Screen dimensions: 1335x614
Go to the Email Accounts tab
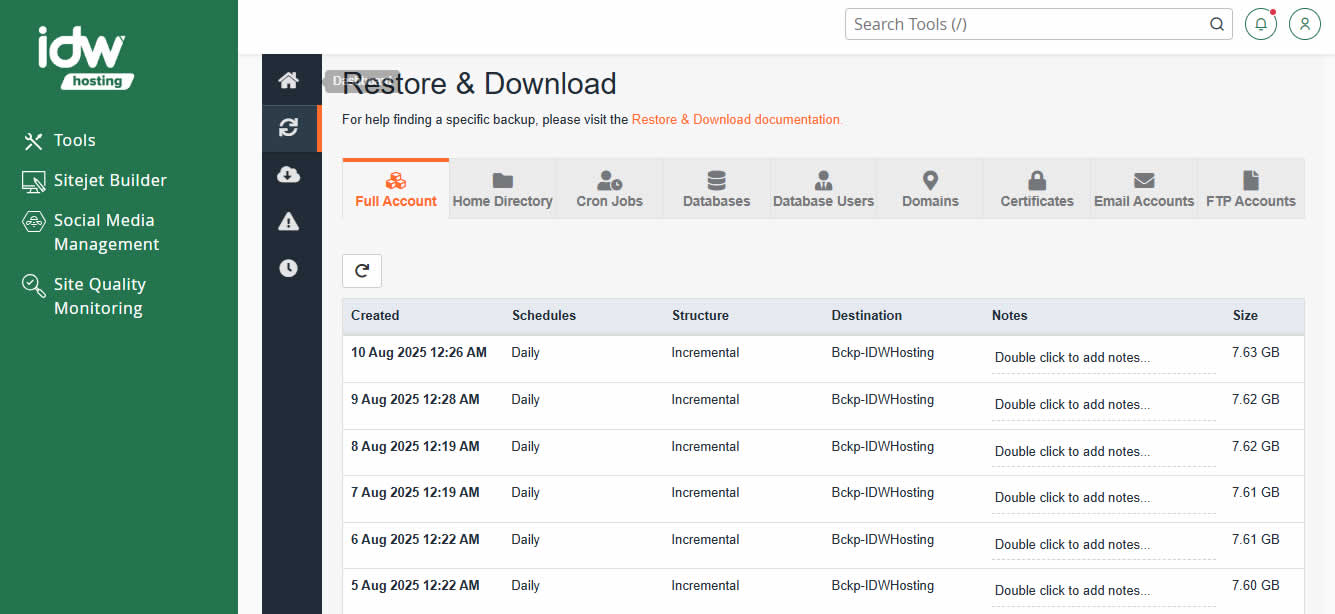tap(1144, 189)
